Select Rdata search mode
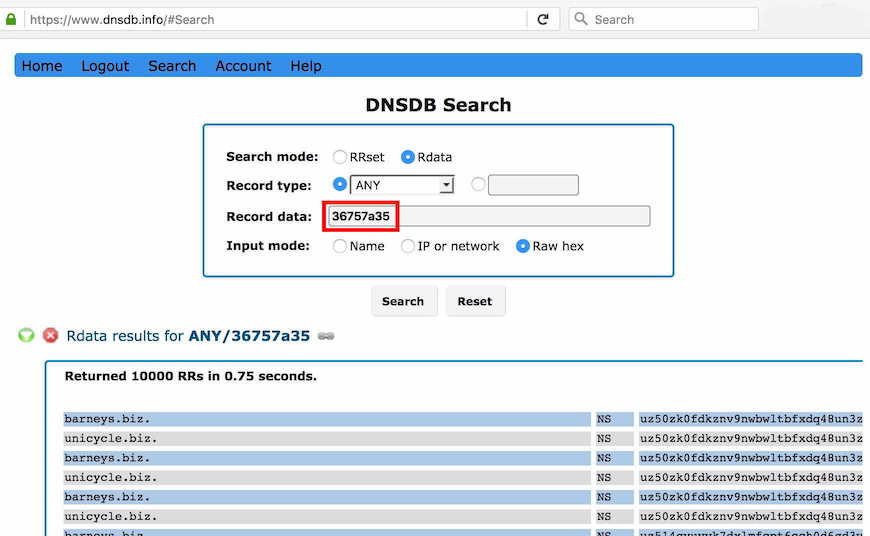Image resolution: width=870 pixels, height=536 pixels. 408,157
